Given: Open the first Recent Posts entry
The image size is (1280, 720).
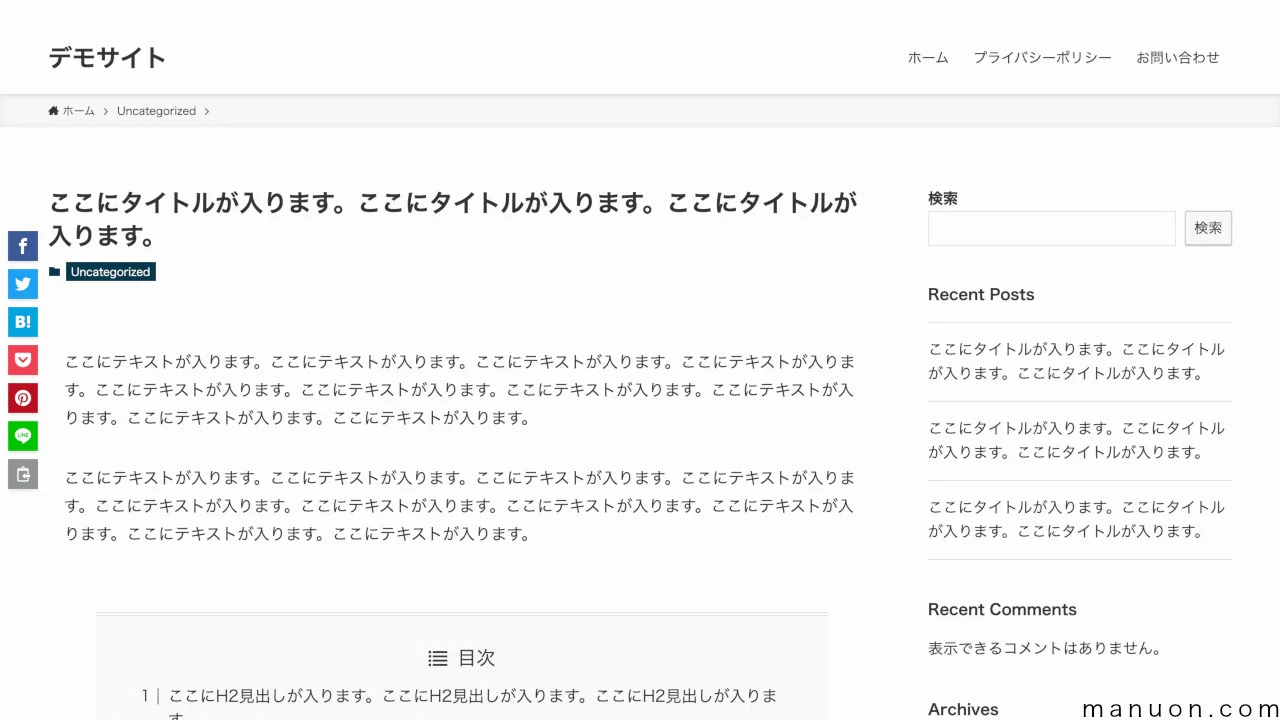Looking at the screenshot, I should click(1076, 361).
